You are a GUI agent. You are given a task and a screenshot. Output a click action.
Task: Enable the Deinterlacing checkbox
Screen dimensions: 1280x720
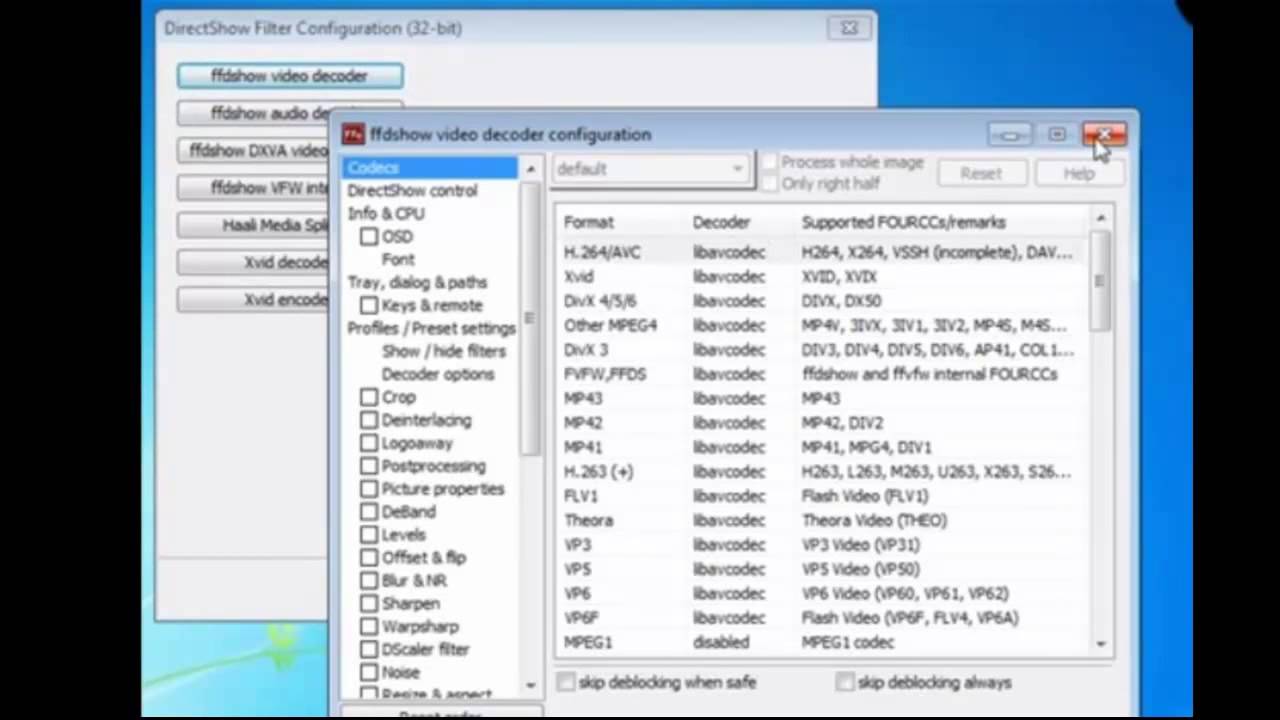pyautogui.click(x=369, y=420)
